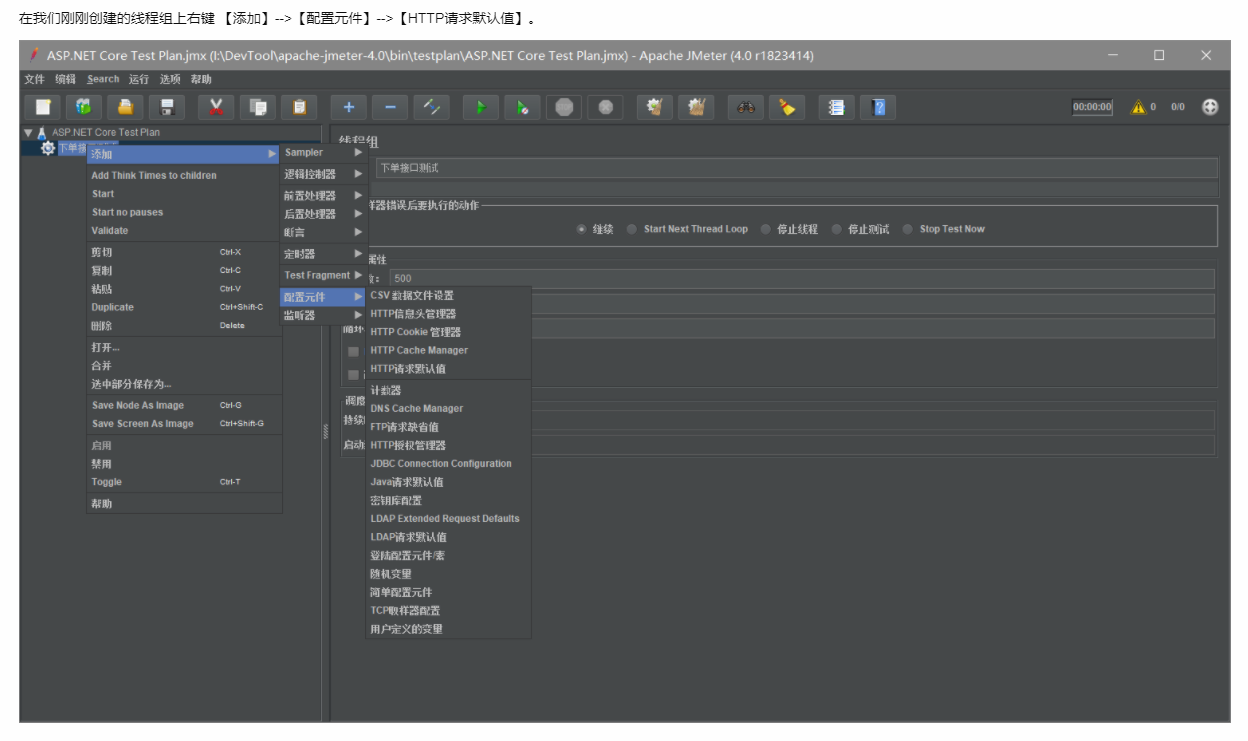Click the Toggle toolbar icon

(x=432, y=107)
